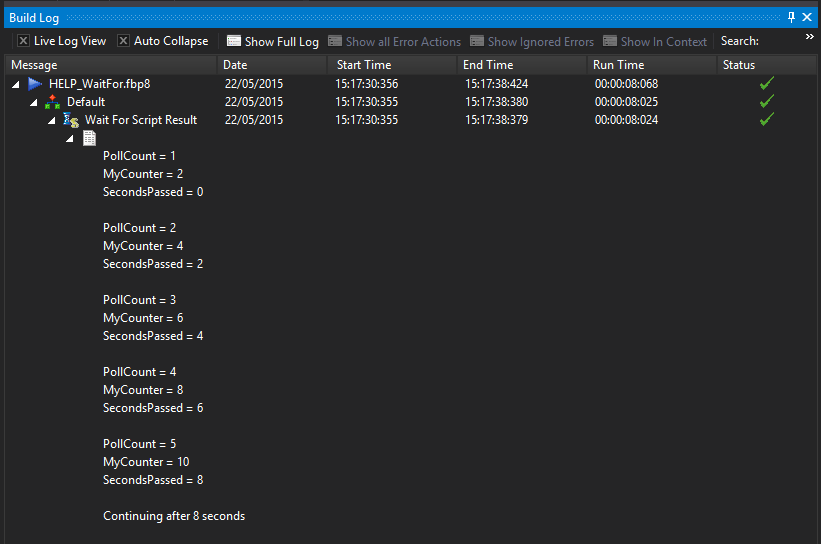
Task: Click the 'SecondsPassed = 6' log line
Action: tap(153, 408)
